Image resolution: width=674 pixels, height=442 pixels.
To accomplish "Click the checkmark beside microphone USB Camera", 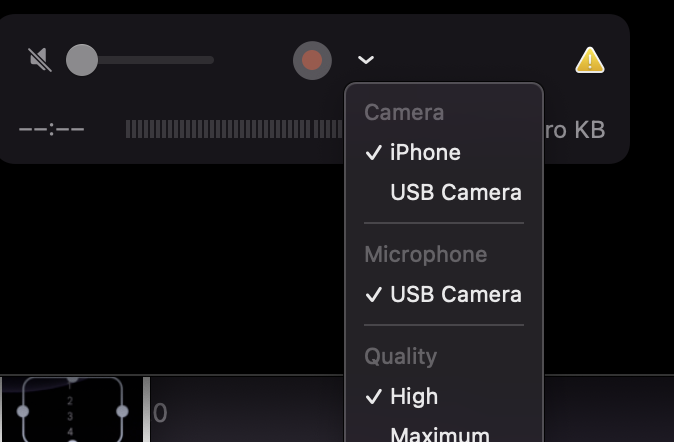I will pyautogui.click(x=374, y=295).
